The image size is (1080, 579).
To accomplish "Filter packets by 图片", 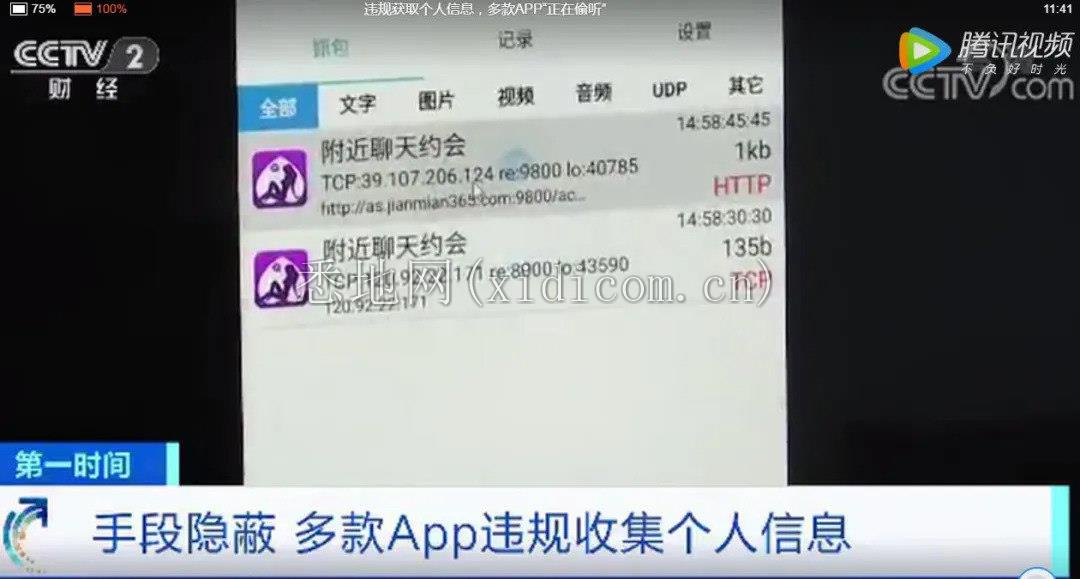I will [x=437, y=100].
